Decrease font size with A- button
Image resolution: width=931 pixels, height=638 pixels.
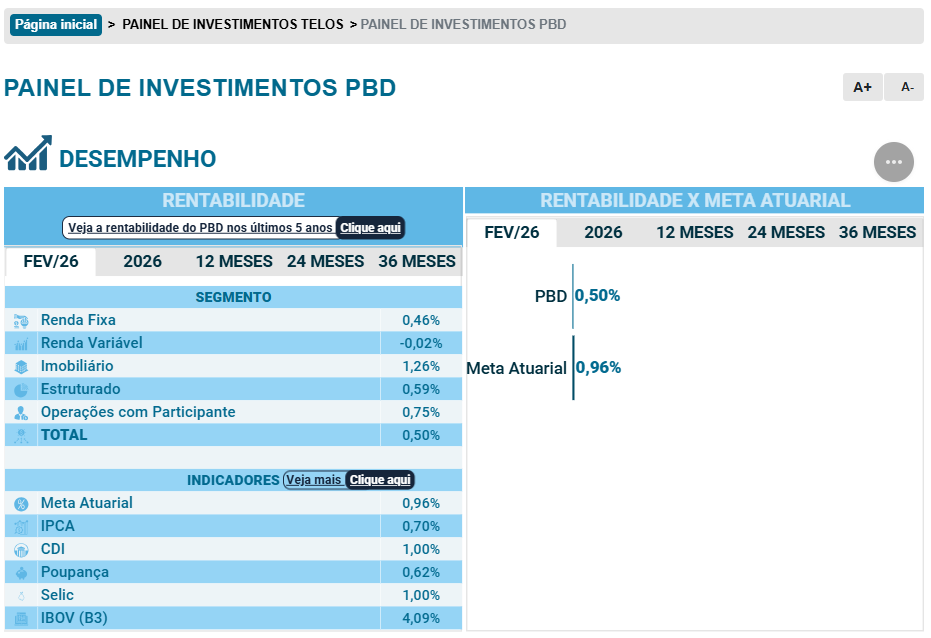click(907, 87)
